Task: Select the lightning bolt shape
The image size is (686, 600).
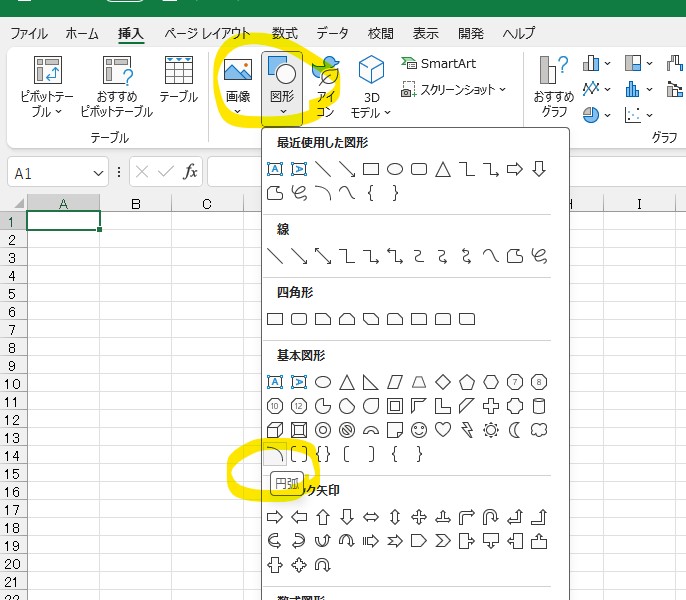Action: point(467,430)
